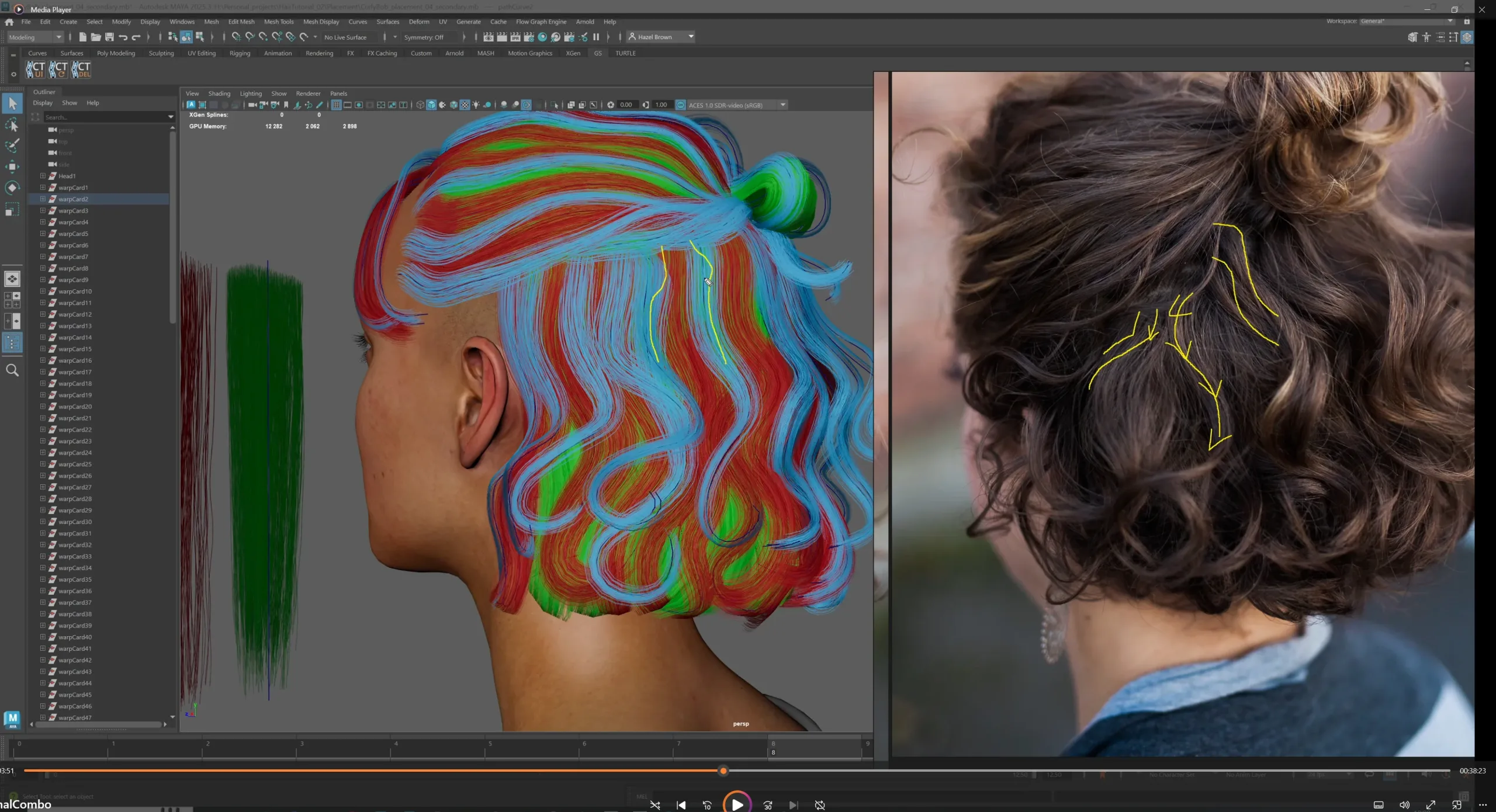The width and height of the screenshot is (1496, 812).
Task: Toggle grid display in the viewport
Action: [337, 105]
